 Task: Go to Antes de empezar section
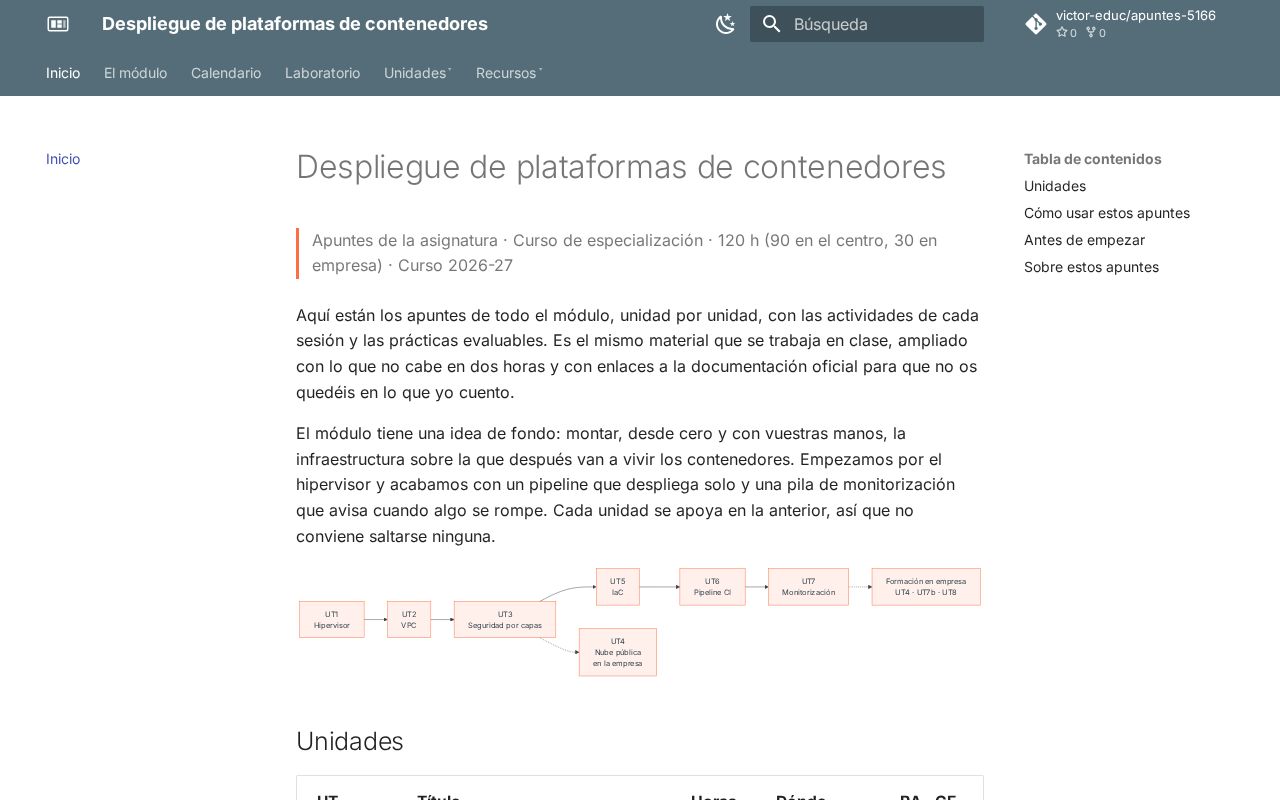coord(1084,240)
